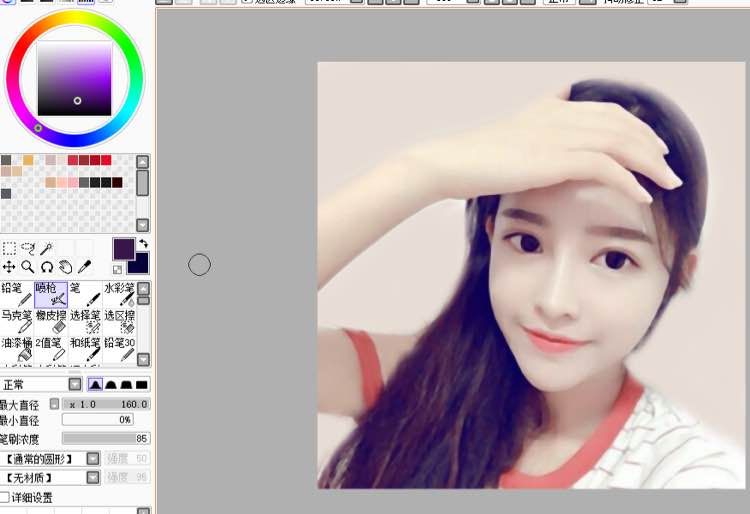
Task: Open the 正常 blending mode dropdown
Action: pos(75,384)
